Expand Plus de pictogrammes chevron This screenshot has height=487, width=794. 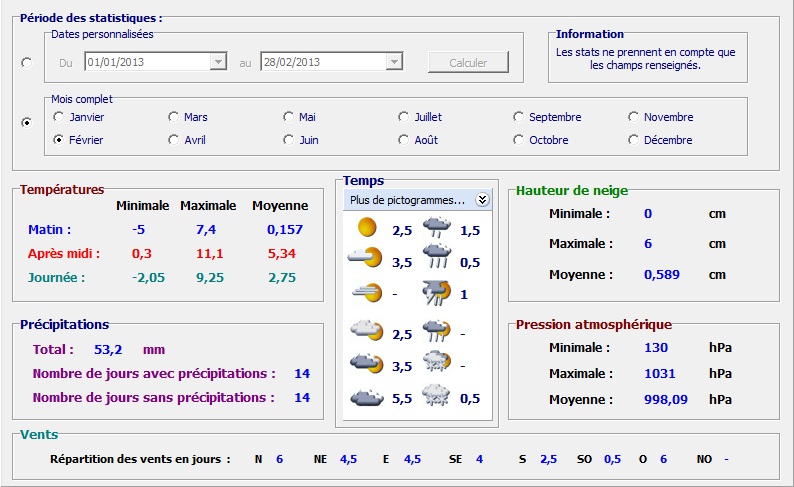click(482, 200)
